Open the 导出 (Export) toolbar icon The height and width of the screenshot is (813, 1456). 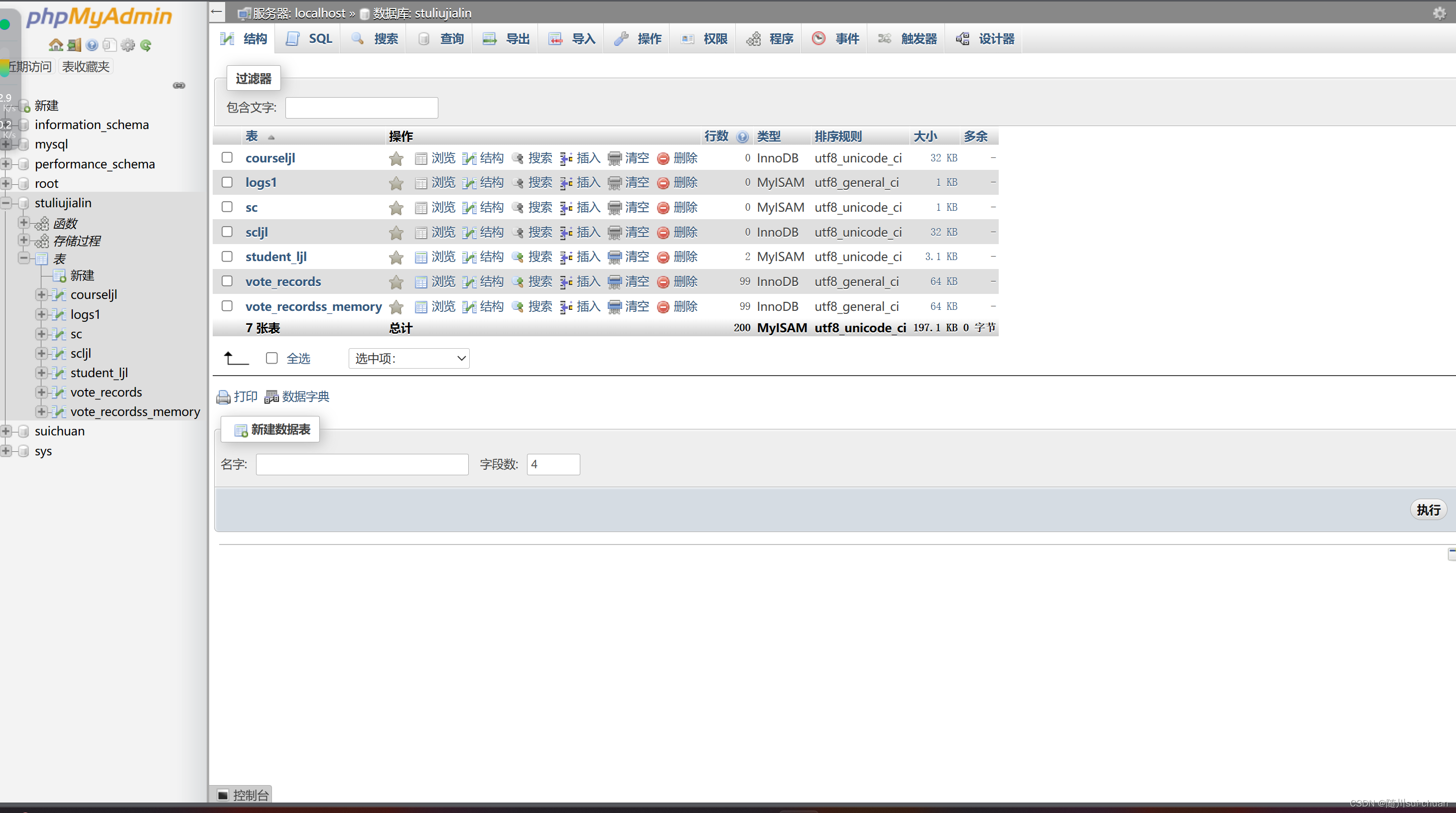point(506,38)
